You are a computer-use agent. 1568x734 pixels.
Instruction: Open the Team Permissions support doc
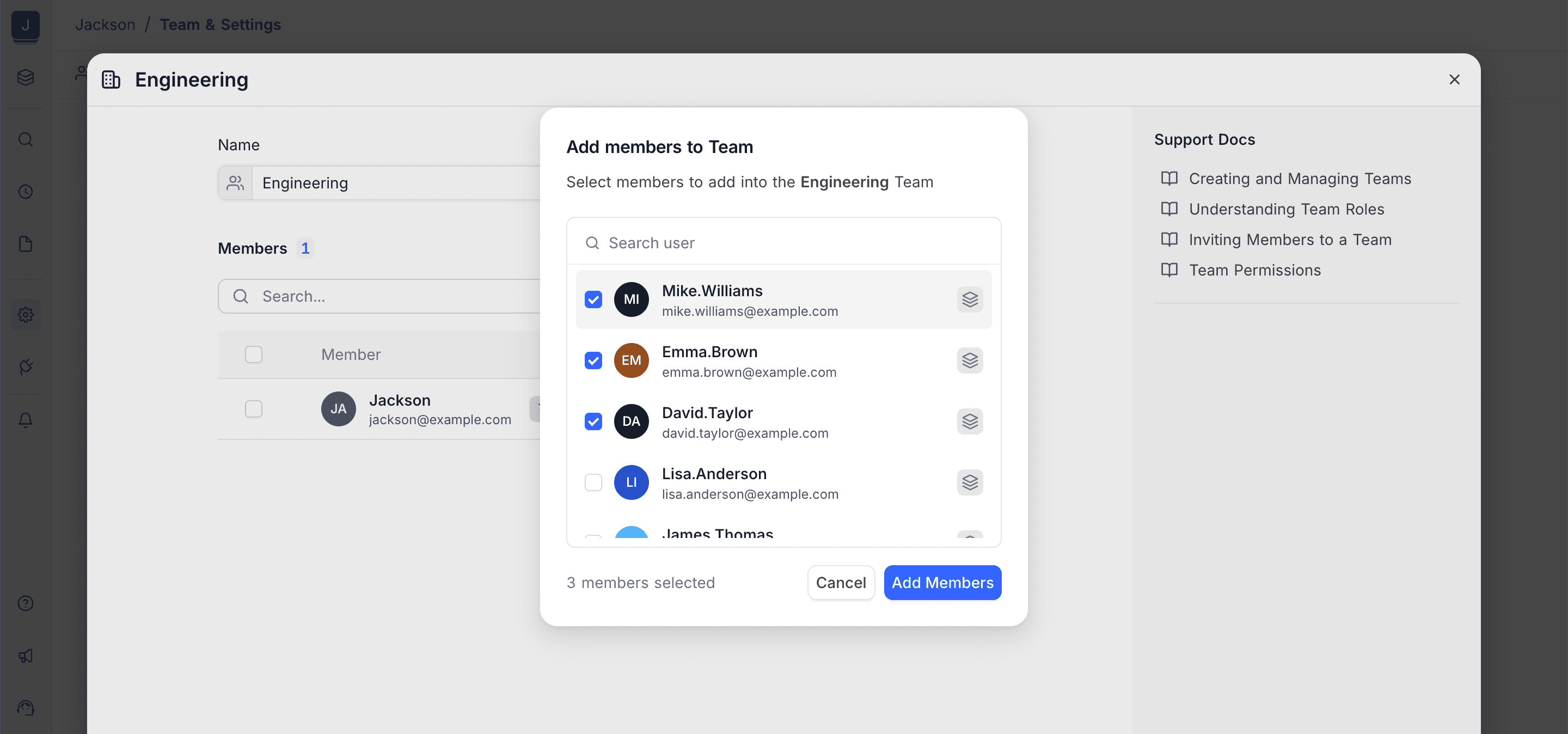1254,270
